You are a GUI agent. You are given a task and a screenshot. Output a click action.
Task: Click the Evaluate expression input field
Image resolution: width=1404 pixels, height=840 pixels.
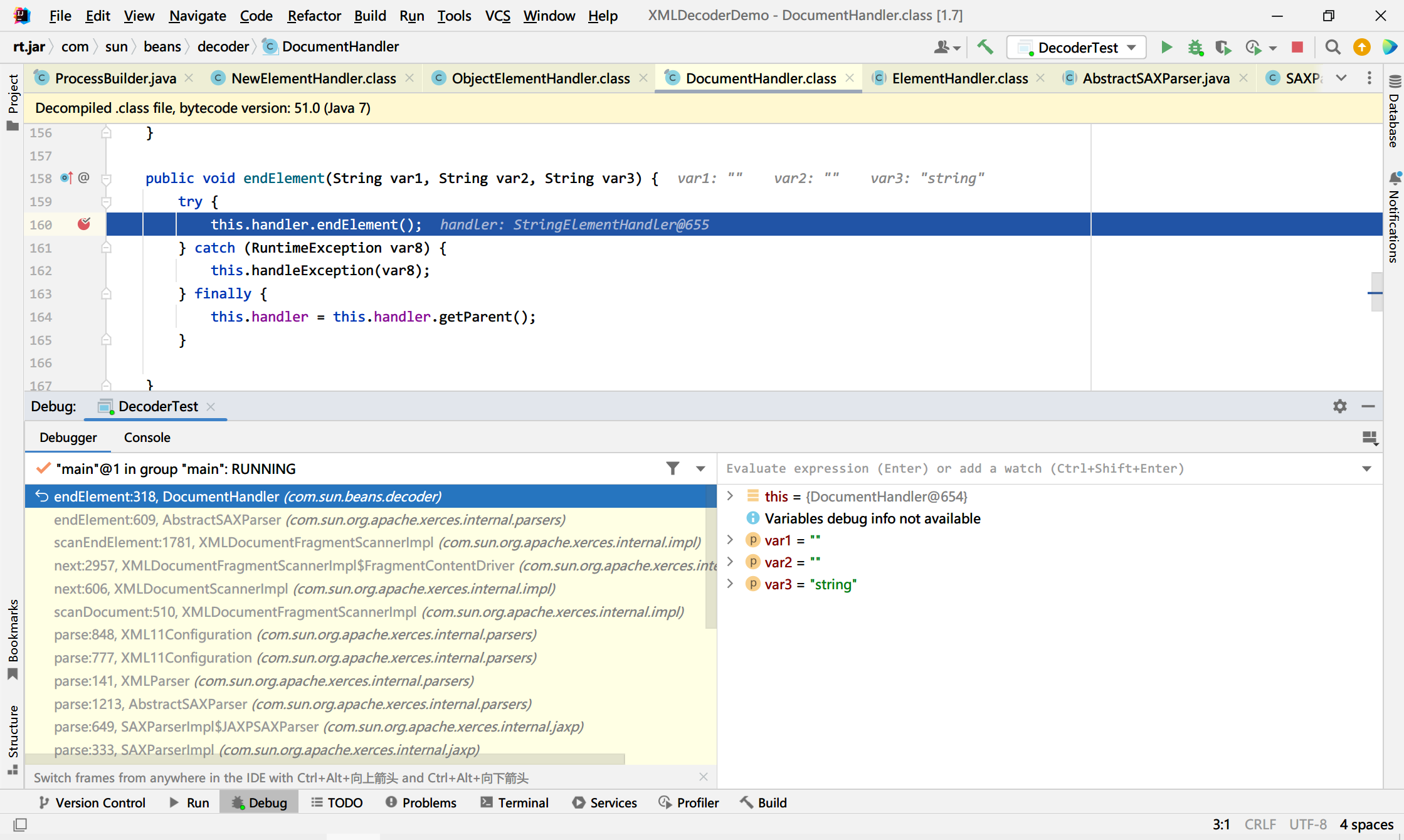coord(1041,468)
